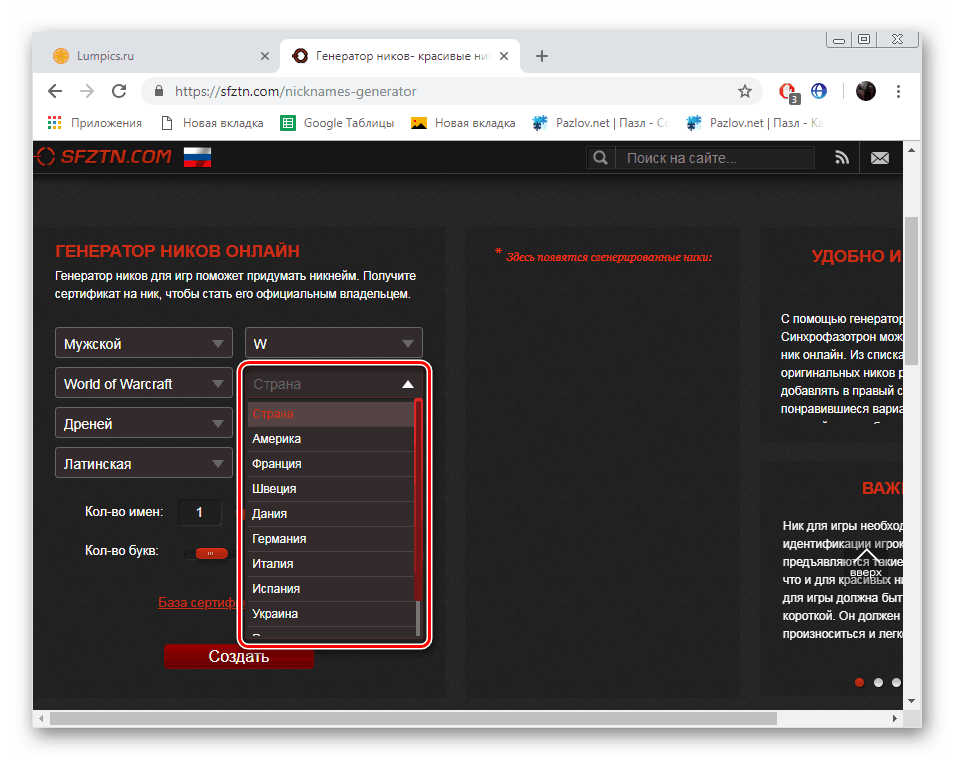This screenshot has height=760, width=954.
Task: Open the Дреней race dropdown
Action: (x=144, y=424)
